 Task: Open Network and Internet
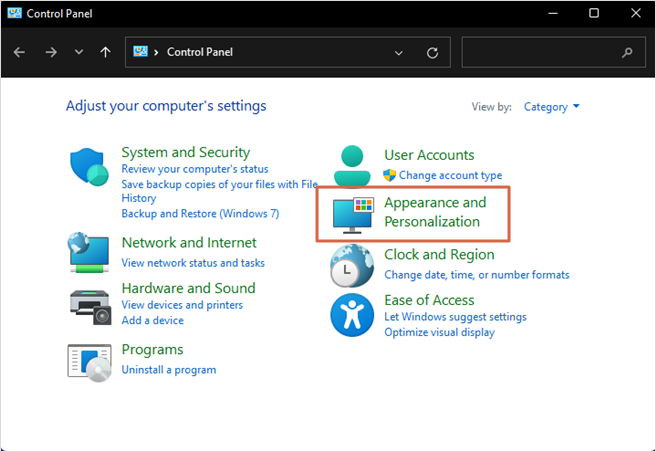pos(189,242)
